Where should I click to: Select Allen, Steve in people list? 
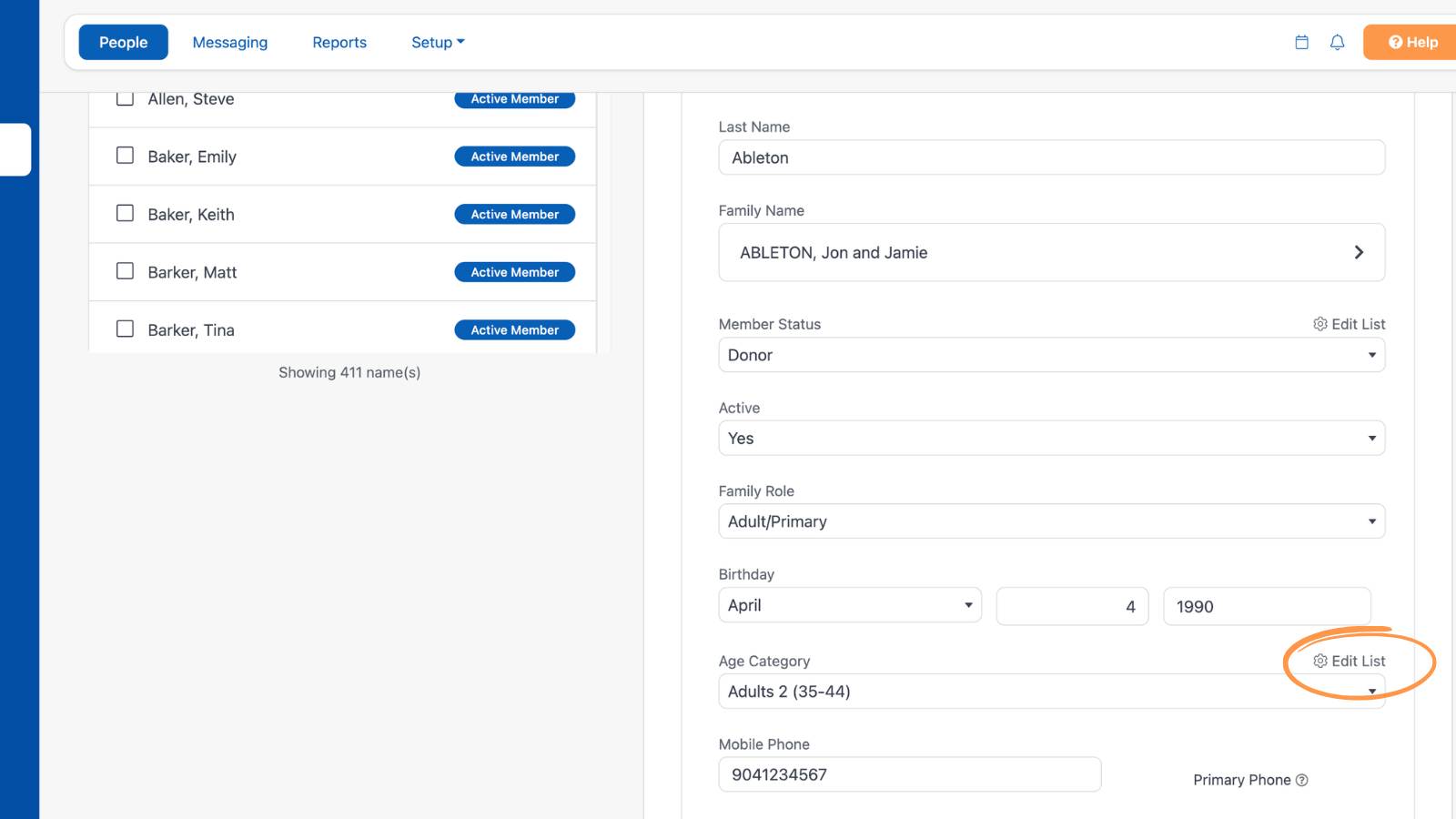(x=191, y=99)
